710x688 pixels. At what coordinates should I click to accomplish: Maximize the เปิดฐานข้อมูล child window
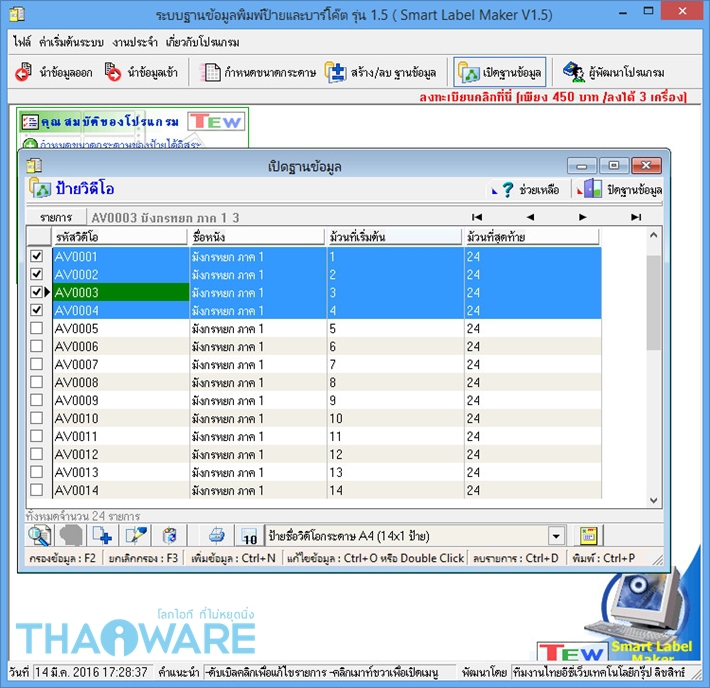[614, 166]
